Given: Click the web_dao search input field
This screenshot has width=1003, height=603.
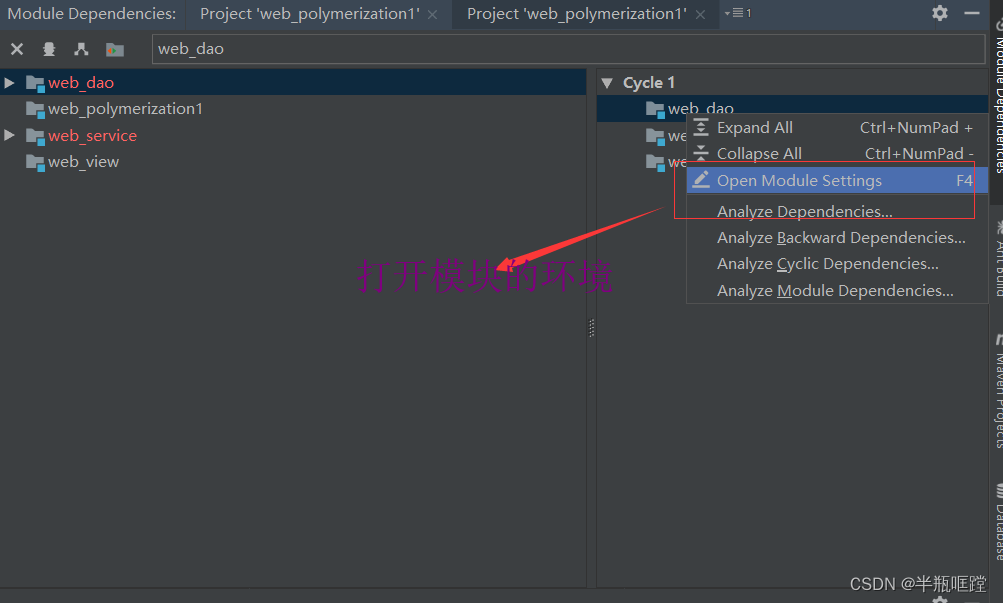Looking at the screenshot, I should 400,48.
